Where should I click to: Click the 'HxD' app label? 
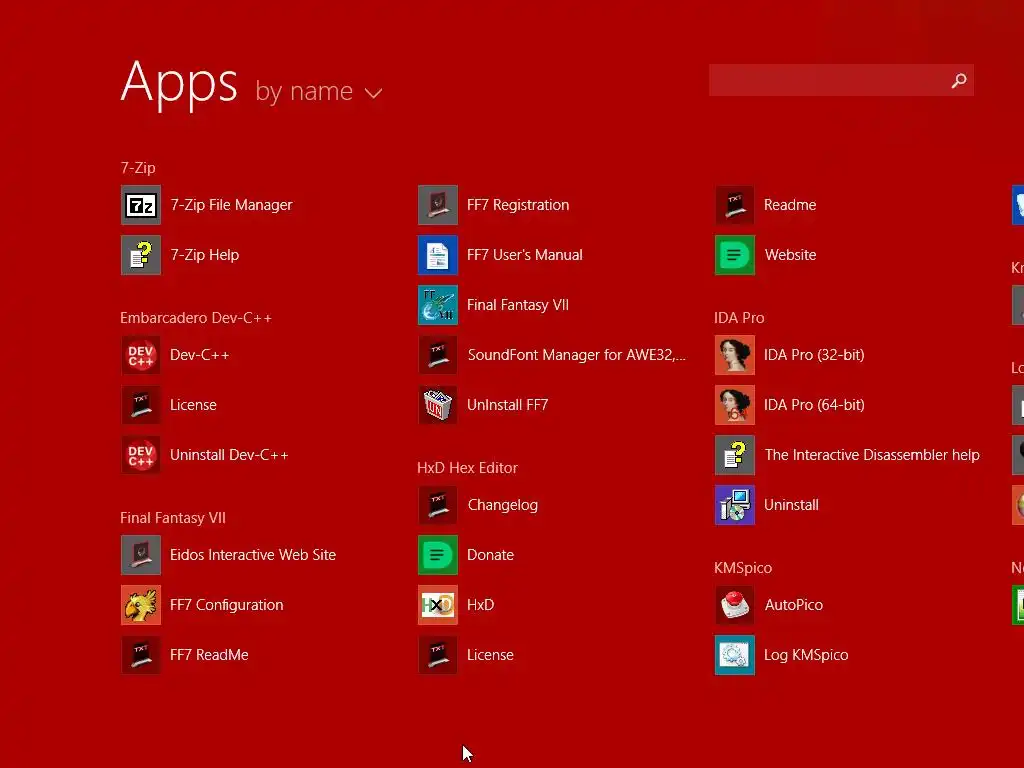click(x=480, y=605)
